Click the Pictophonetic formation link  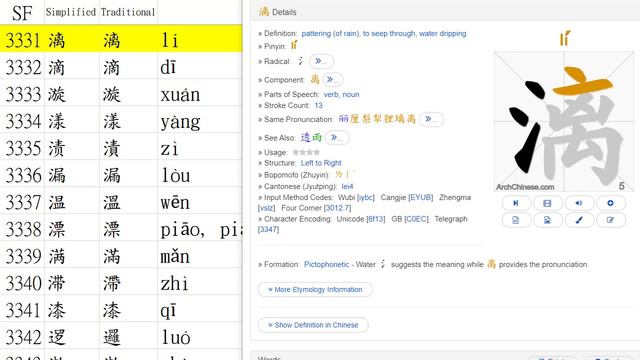(327, 264)
